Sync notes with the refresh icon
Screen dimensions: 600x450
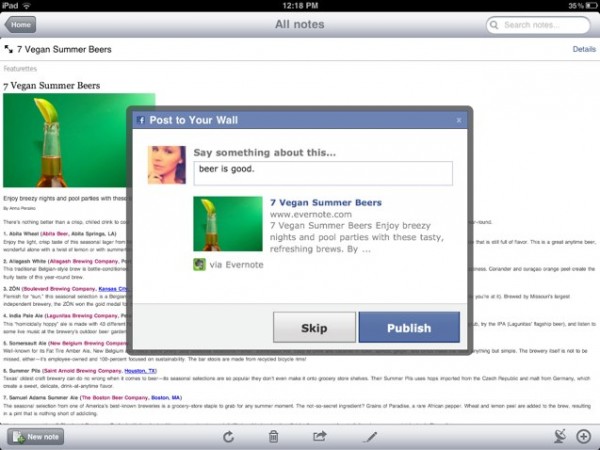tap(228, 437)
